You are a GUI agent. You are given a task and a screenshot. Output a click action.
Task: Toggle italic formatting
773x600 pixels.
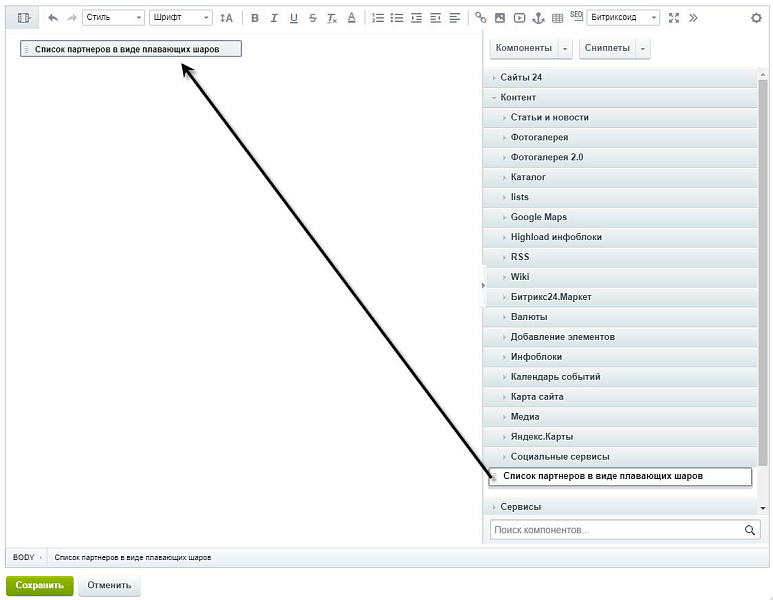[x=274, y=18]
